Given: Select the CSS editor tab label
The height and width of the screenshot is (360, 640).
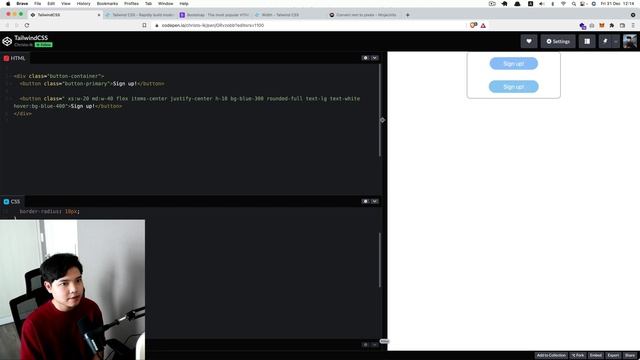Looking at the screenshot, I should (12, 202).
